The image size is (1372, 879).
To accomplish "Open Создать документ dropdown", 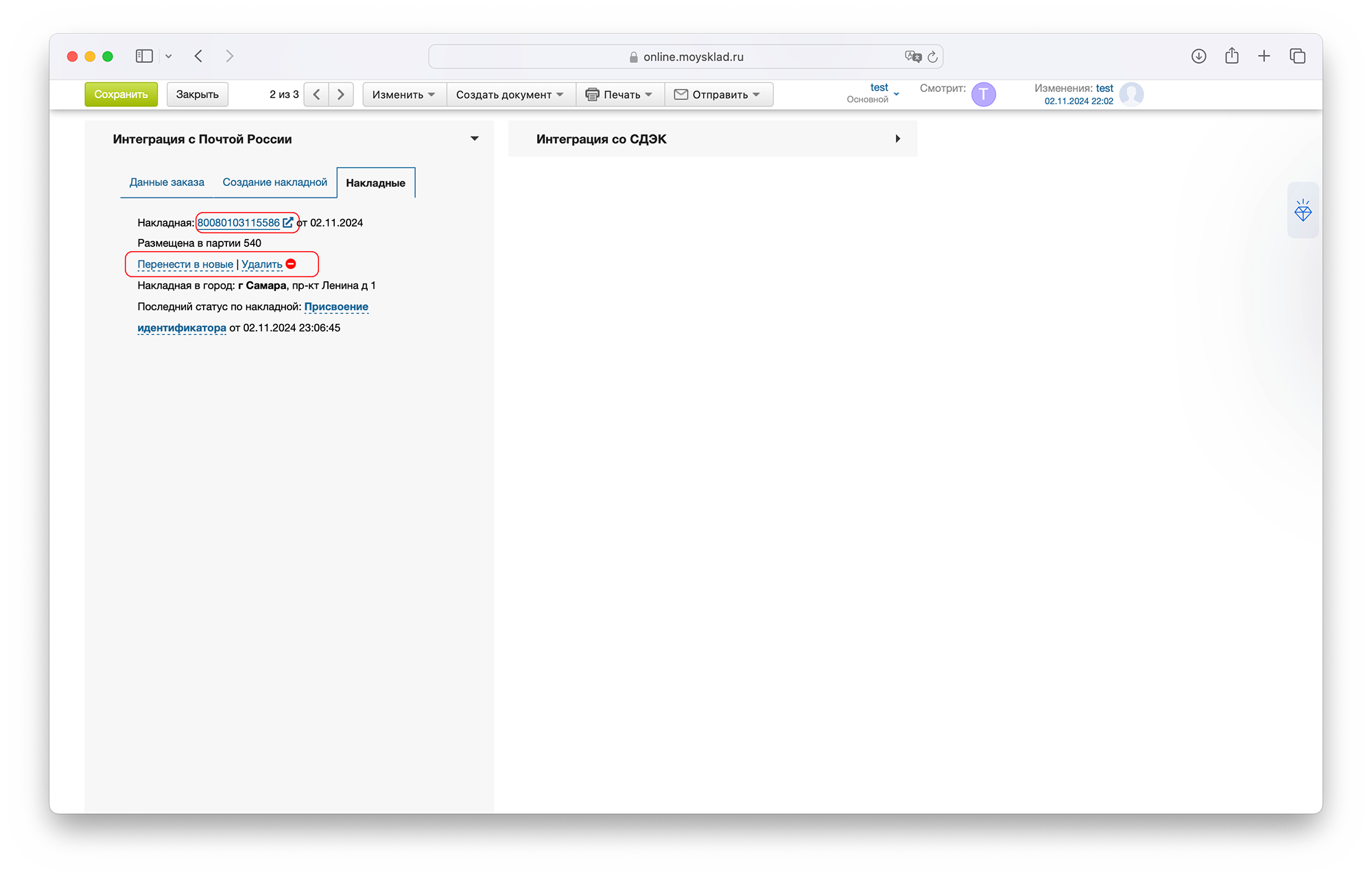I will click(x=510, y=95).
